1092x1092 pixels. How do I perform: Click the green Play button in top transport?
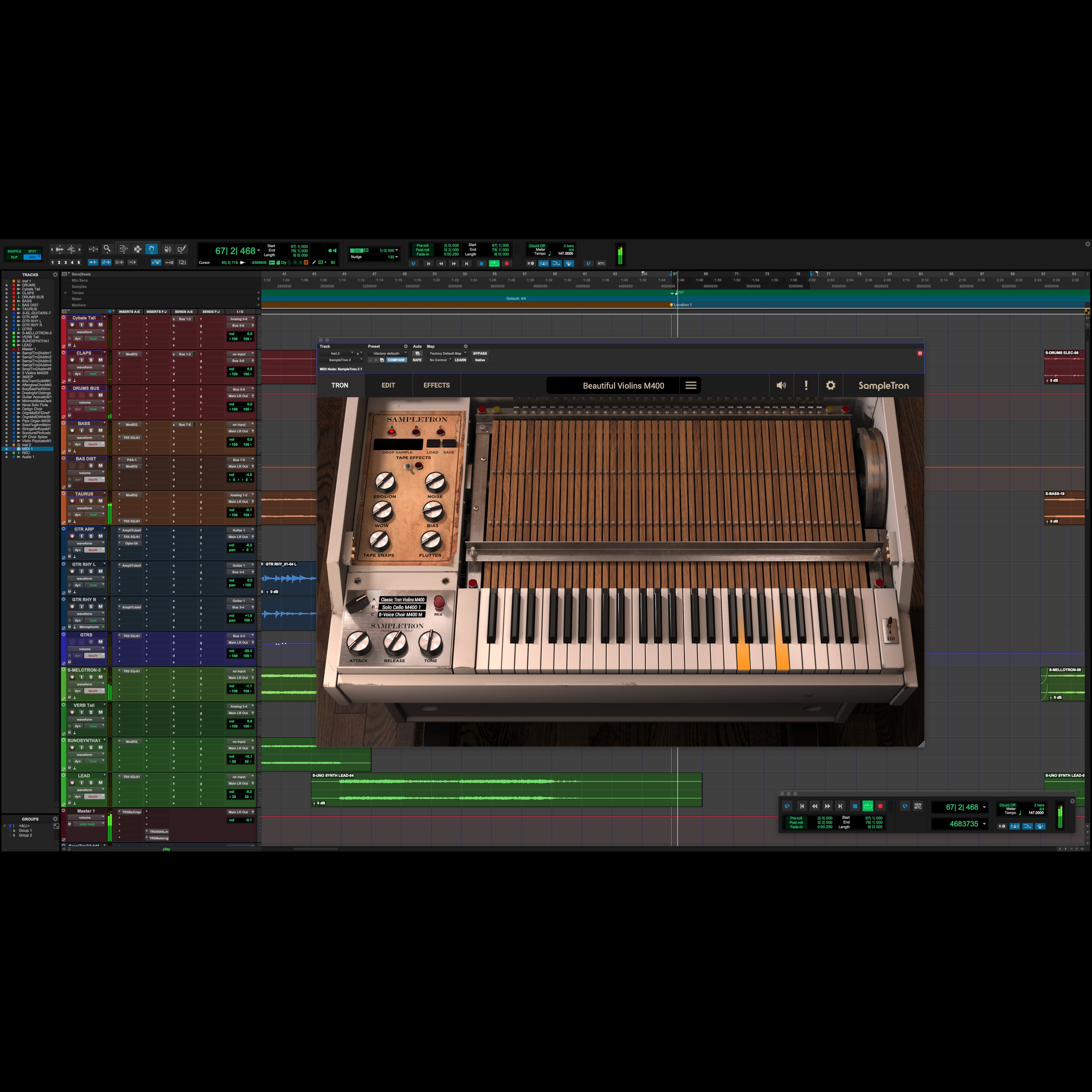point(494,264)
